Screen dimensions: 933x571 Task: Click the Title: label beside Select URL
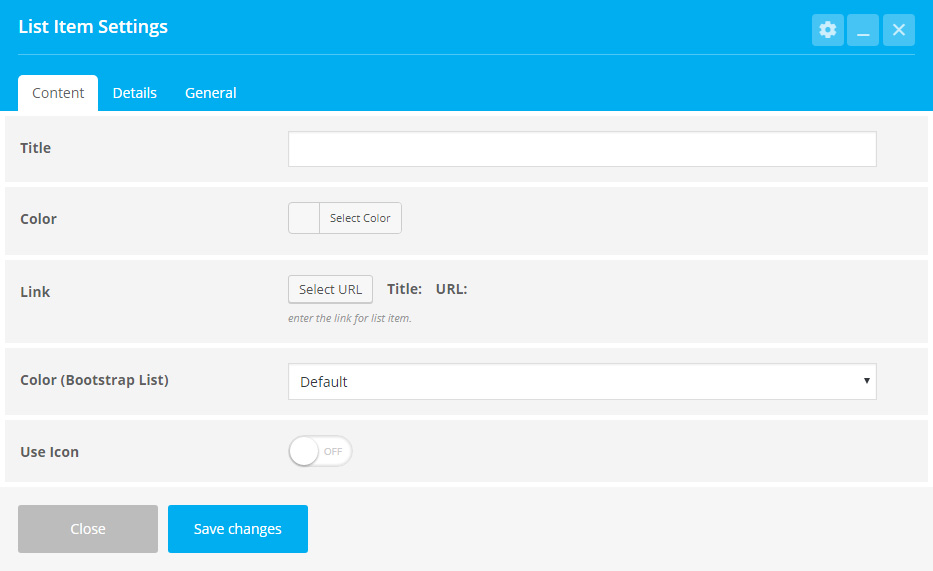pos(405,289)
